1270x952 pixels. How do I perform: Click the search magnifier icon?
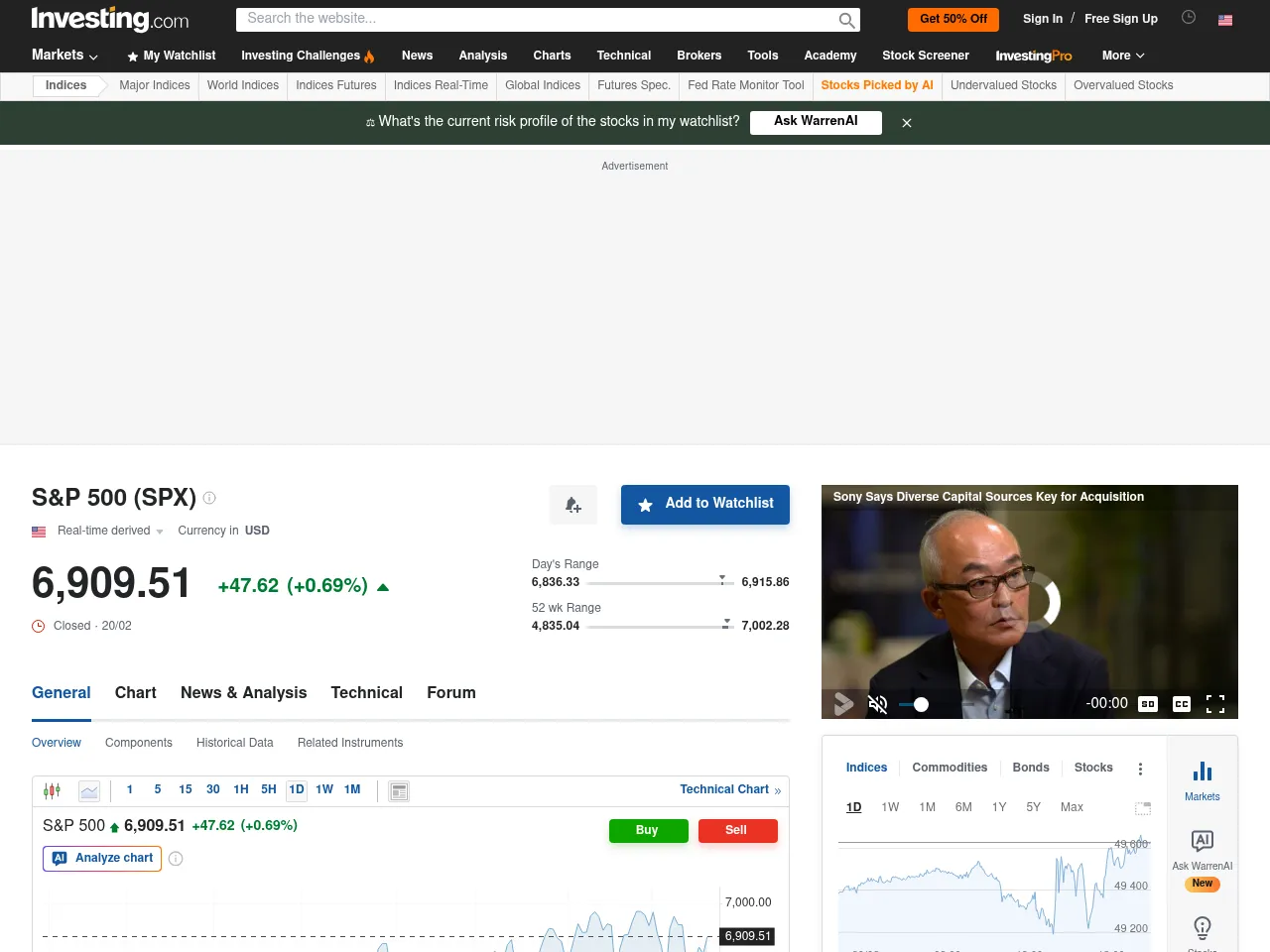coord(846,20)
